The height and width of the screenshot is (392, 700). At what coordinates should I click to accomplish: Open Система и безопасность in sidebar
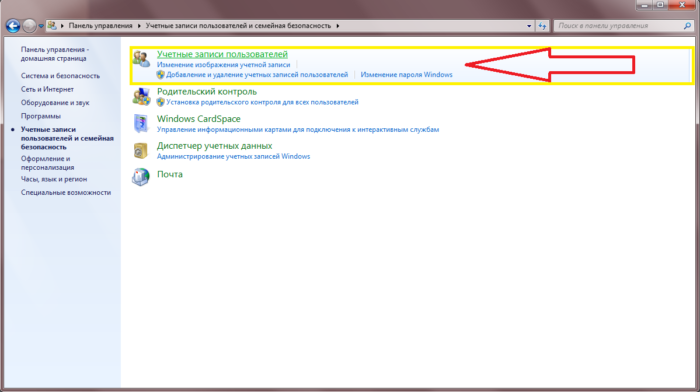coord(60,76)
